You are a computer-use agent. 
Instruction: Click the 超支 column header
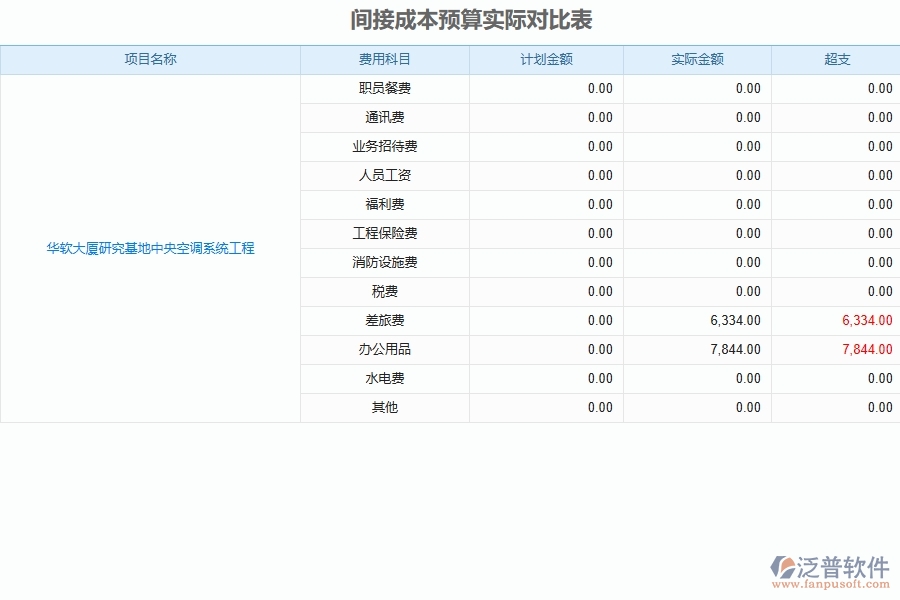836,59
